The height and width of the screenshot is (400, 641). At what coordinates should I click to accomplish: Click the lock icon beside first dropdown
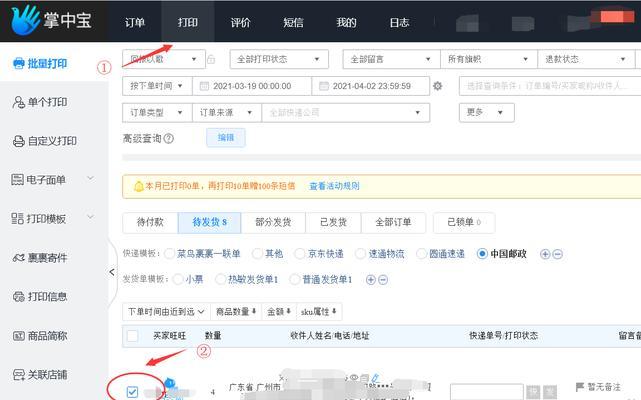(211, 59)
